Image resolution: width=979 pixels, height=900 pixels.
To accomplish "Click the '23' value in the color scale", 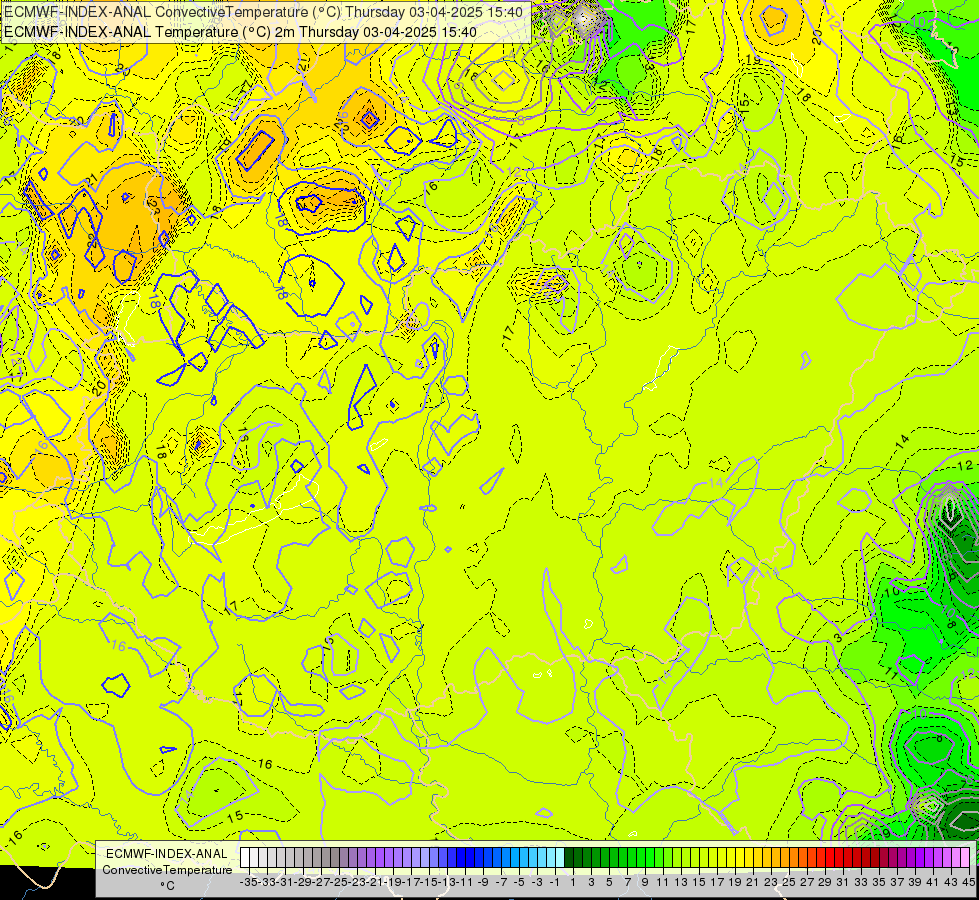I will pos(771,882).
